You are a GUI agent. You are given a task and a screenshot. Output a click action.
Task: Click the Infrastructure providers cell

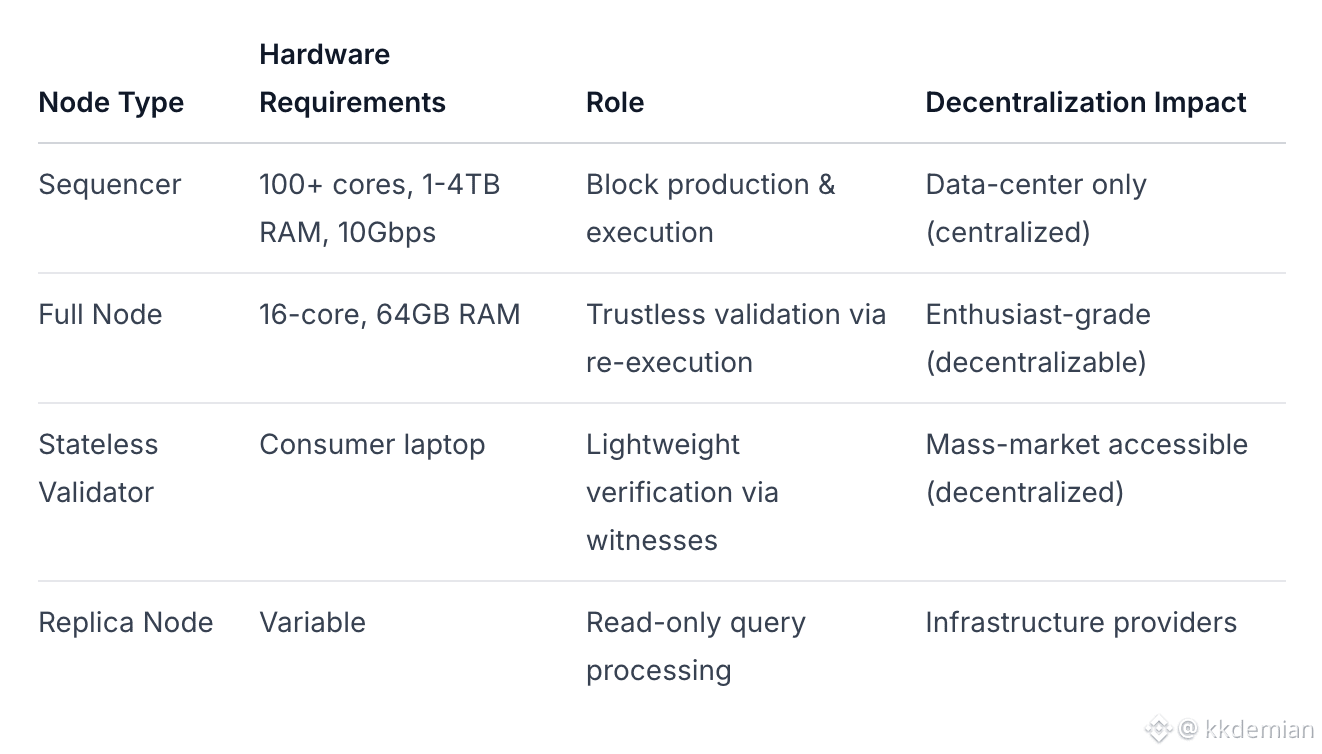(1081, 623)
